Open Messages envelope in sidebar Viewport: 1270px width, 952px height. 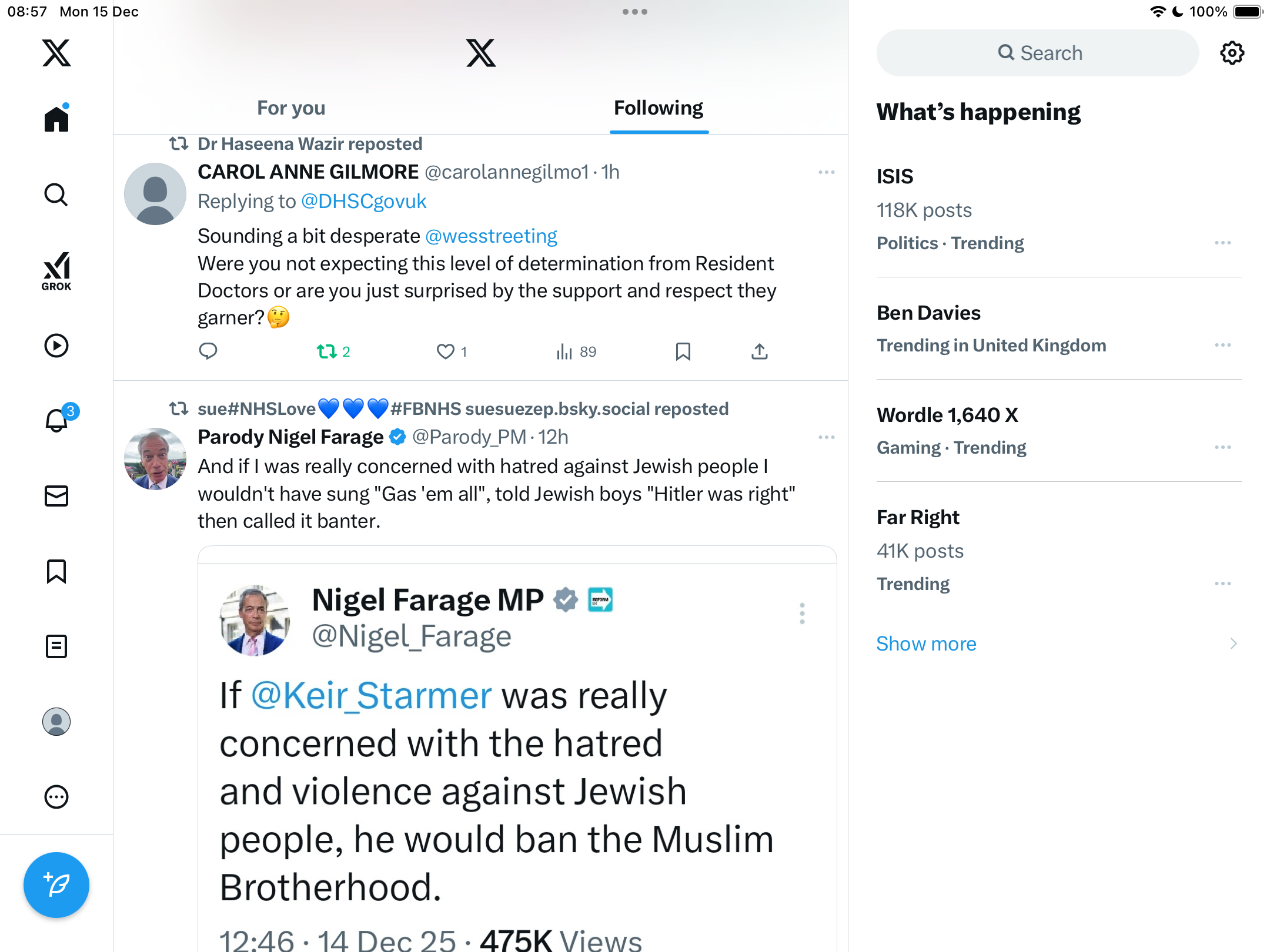point(56,496)
